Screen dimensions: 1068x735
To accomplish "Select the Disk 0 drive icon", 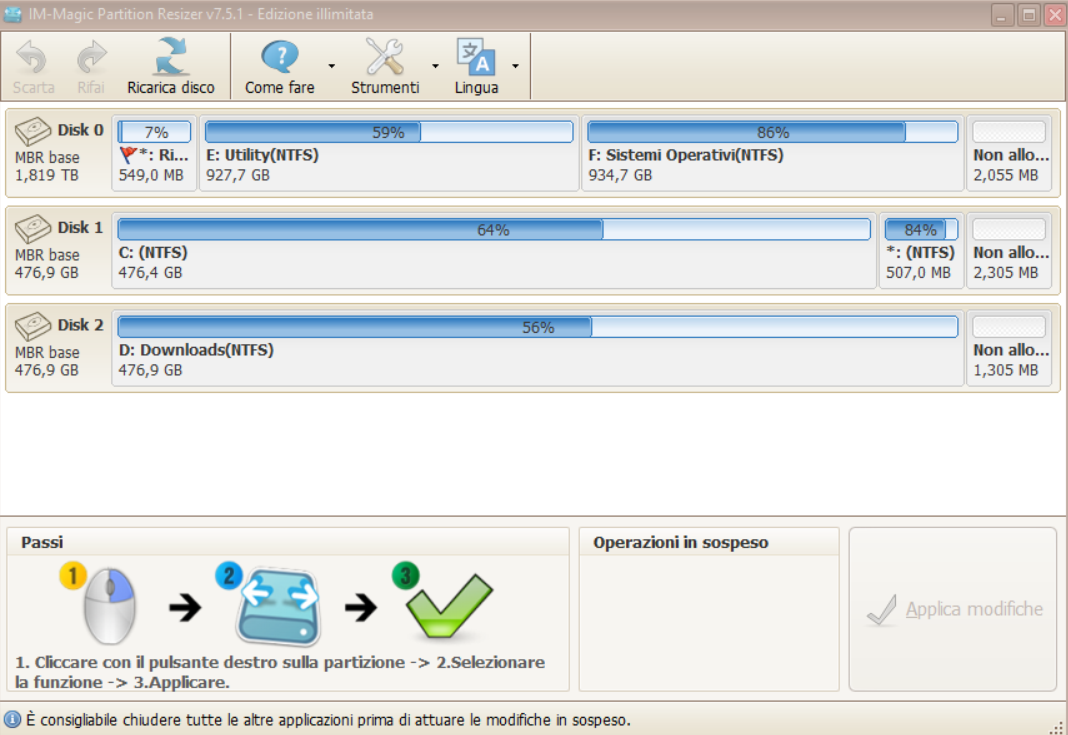I will [33, 131].
